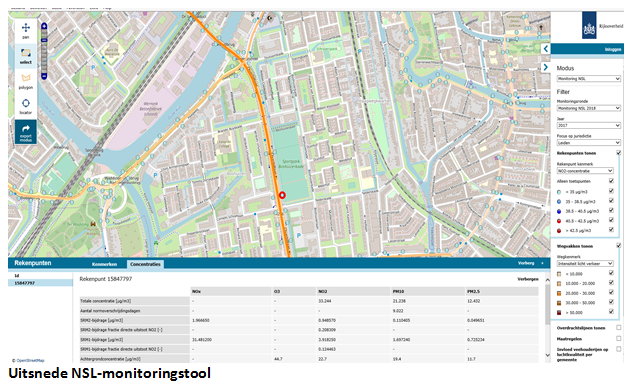Click the zoom level slider bar
The image size is (643, 391).
click(x=44, y=52)
